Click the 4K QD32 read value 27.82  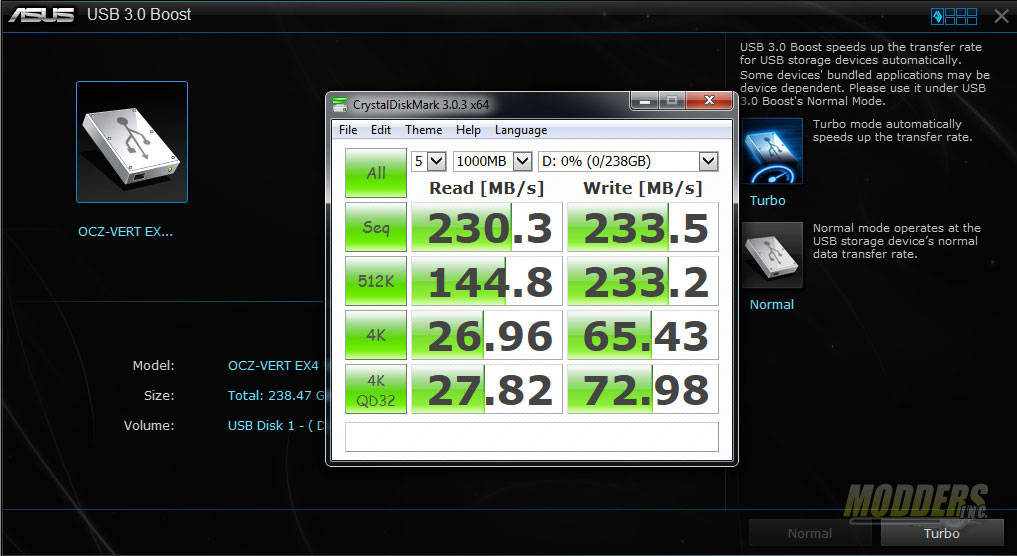(x=487, y=389)
